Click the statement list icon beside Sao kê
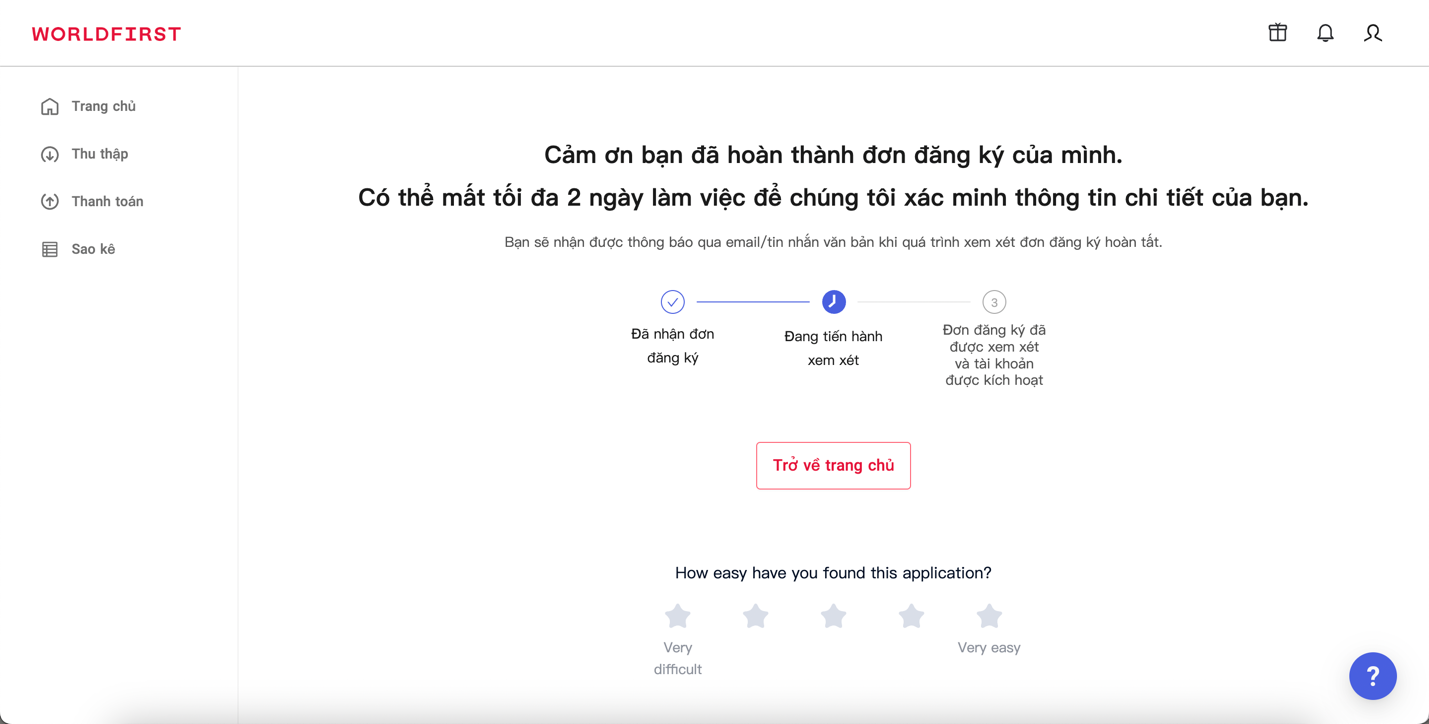1429x724 pixels. coord(50,249)
